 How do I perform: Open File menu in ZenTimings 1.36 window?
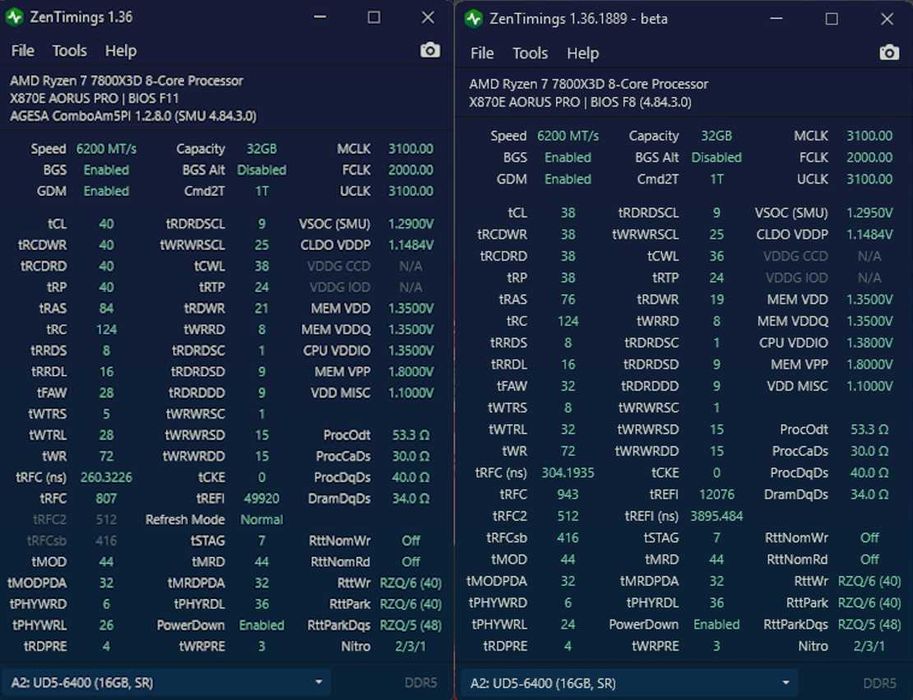click(22, 51)
